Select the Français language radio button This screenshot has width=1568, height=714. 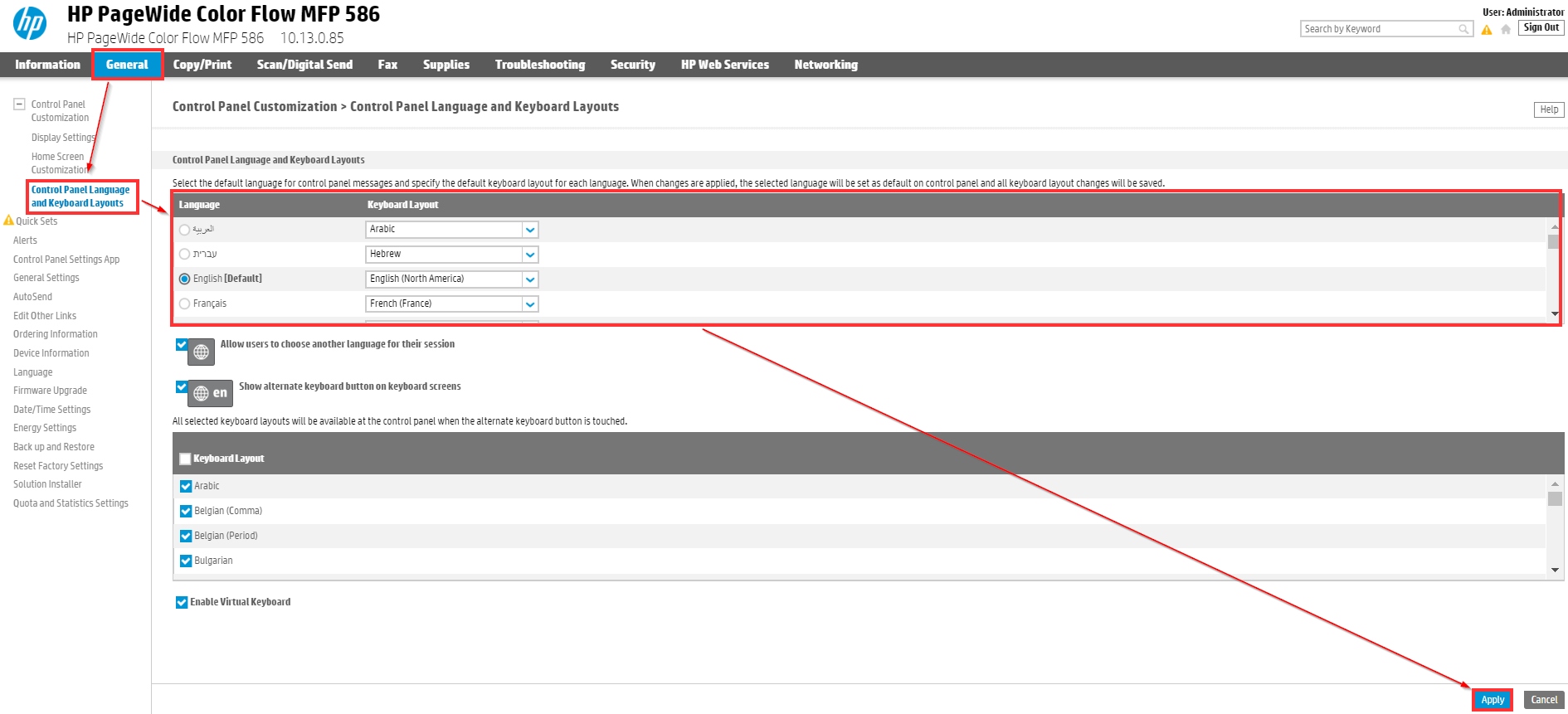coord(185,304)
